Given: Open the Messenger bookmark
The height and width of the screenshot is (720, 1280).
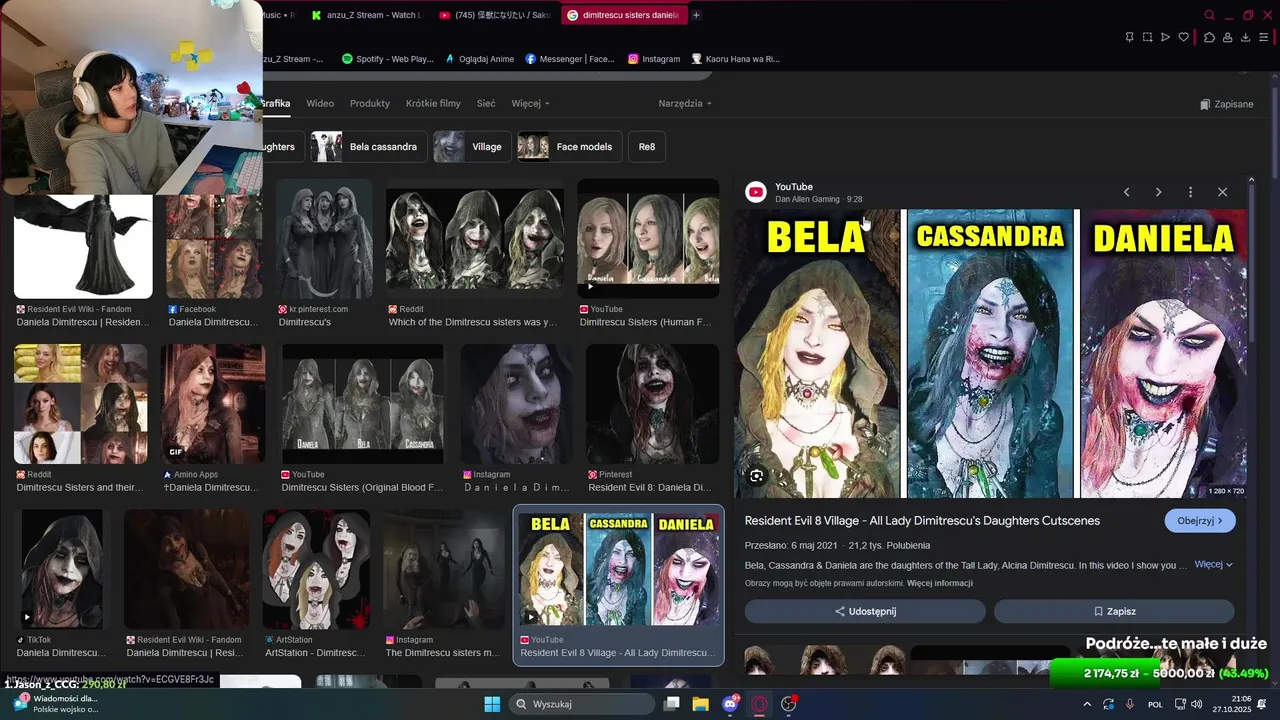Looking at the screenshot, I should click(x=570, y=59).
